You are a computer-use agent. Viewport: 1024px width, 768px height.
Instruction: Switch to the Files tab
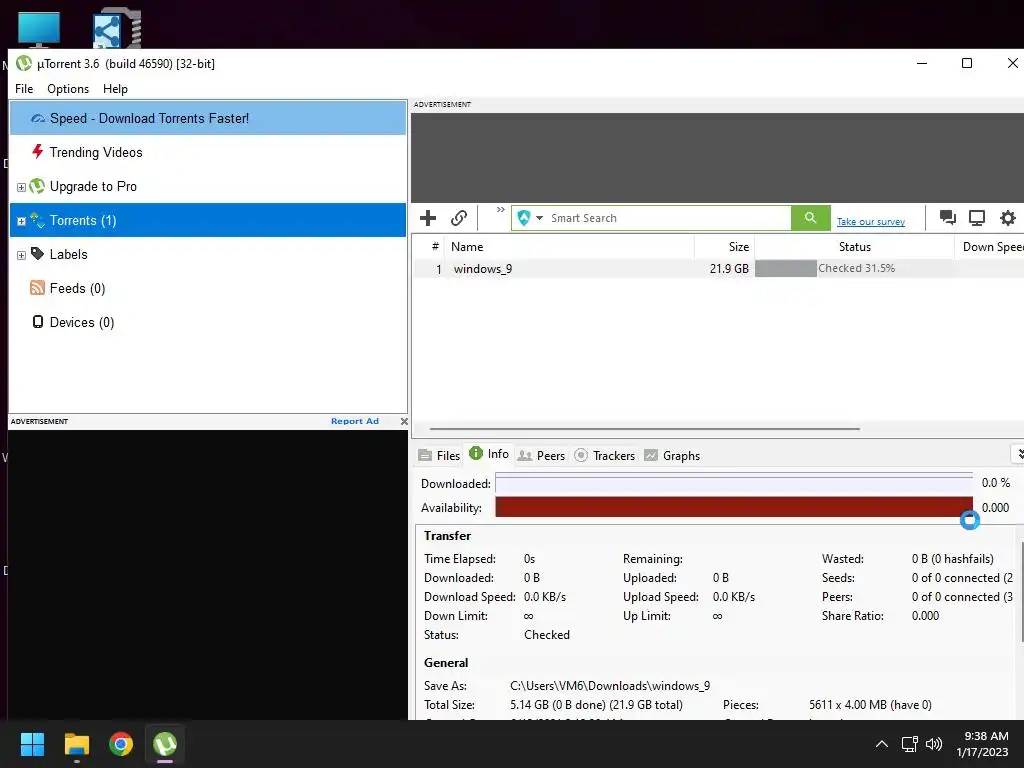[x=440, y=456]
